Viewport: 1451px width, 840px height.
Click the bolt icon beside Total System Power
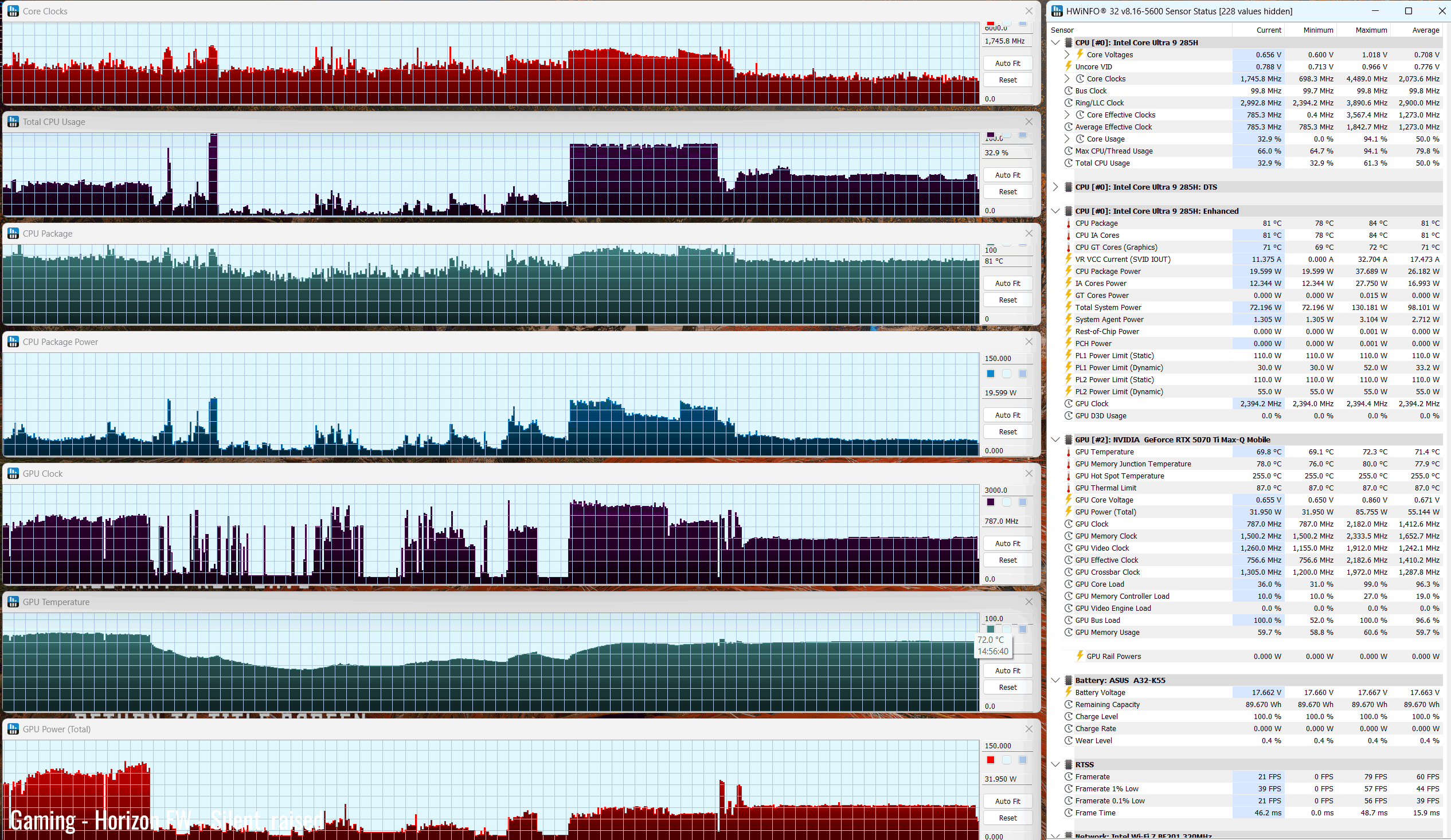click(1068, 307)
